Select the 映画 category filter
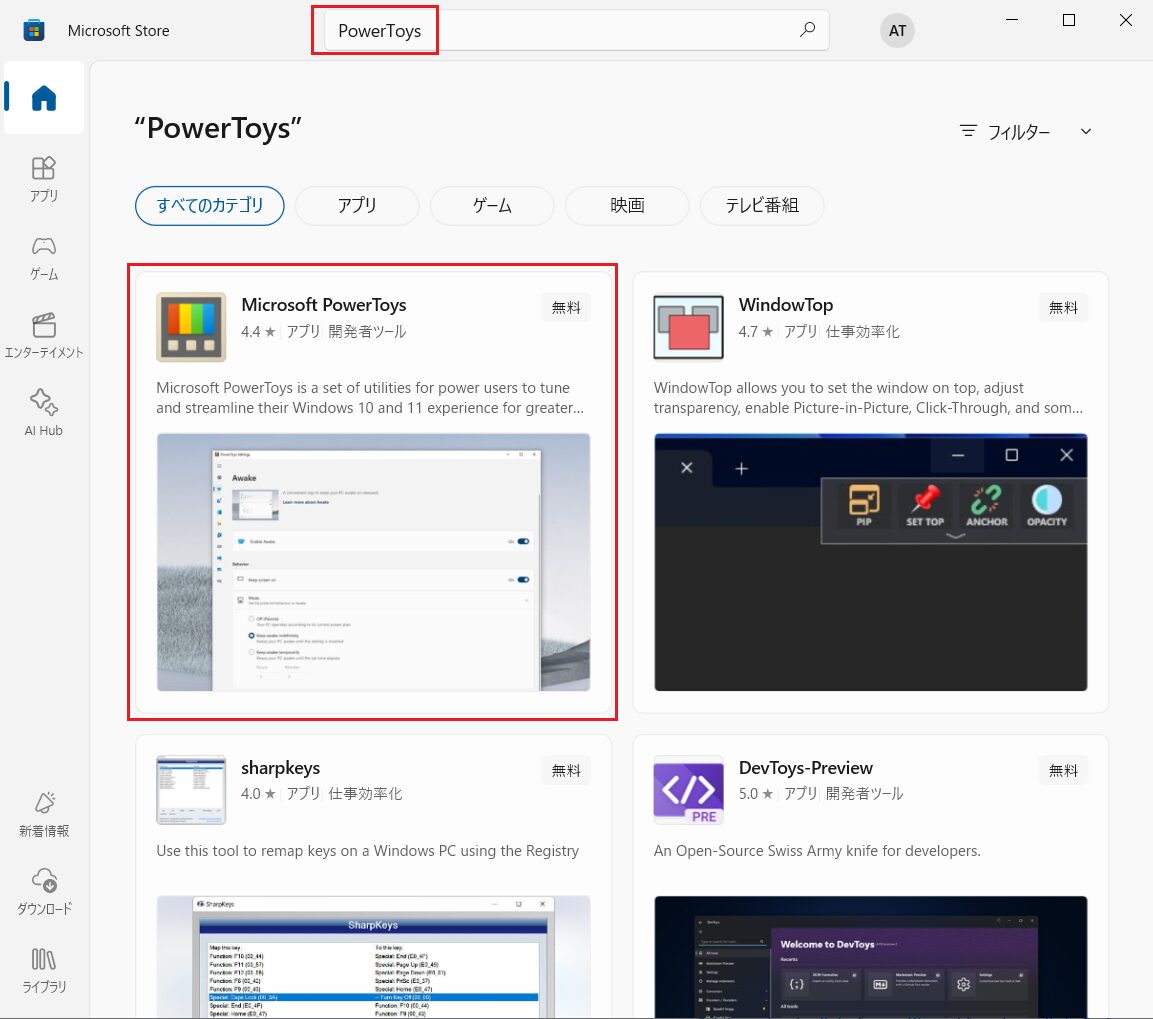1153x1019 pixels. click(627, 205)
